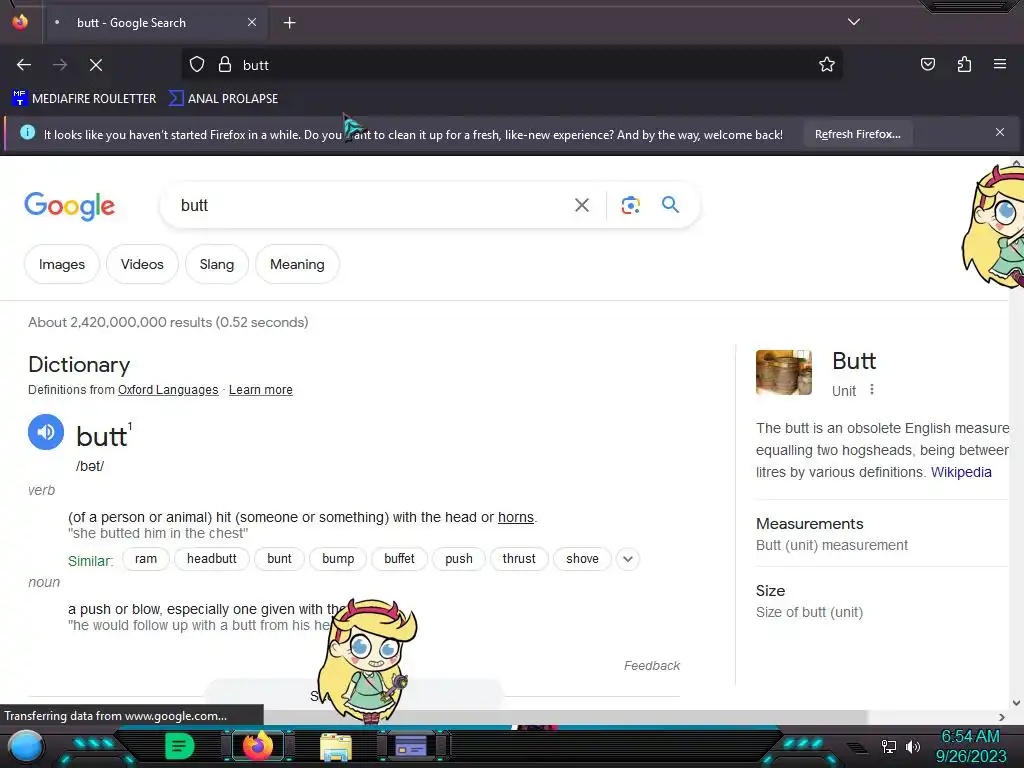
Task: Open the Extensions puzzle icon
Action: click(964, 65)
